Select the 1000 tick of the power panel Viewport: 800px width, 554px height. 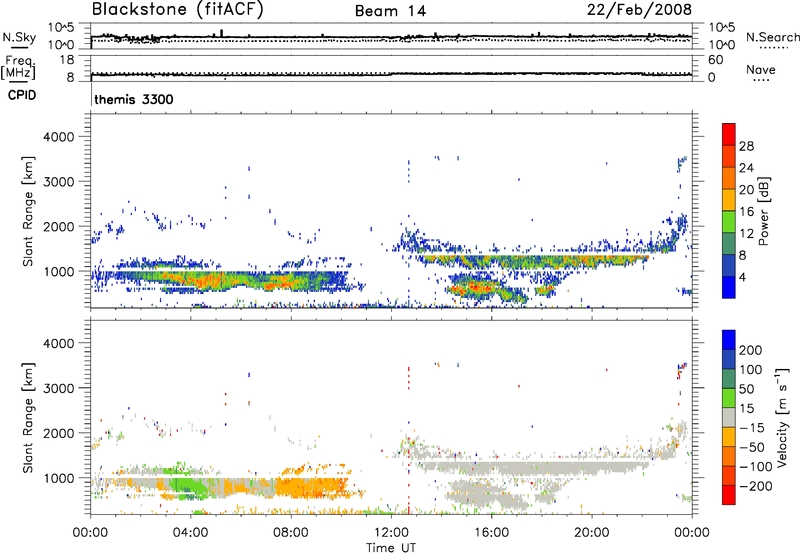(x=59, y=271)
